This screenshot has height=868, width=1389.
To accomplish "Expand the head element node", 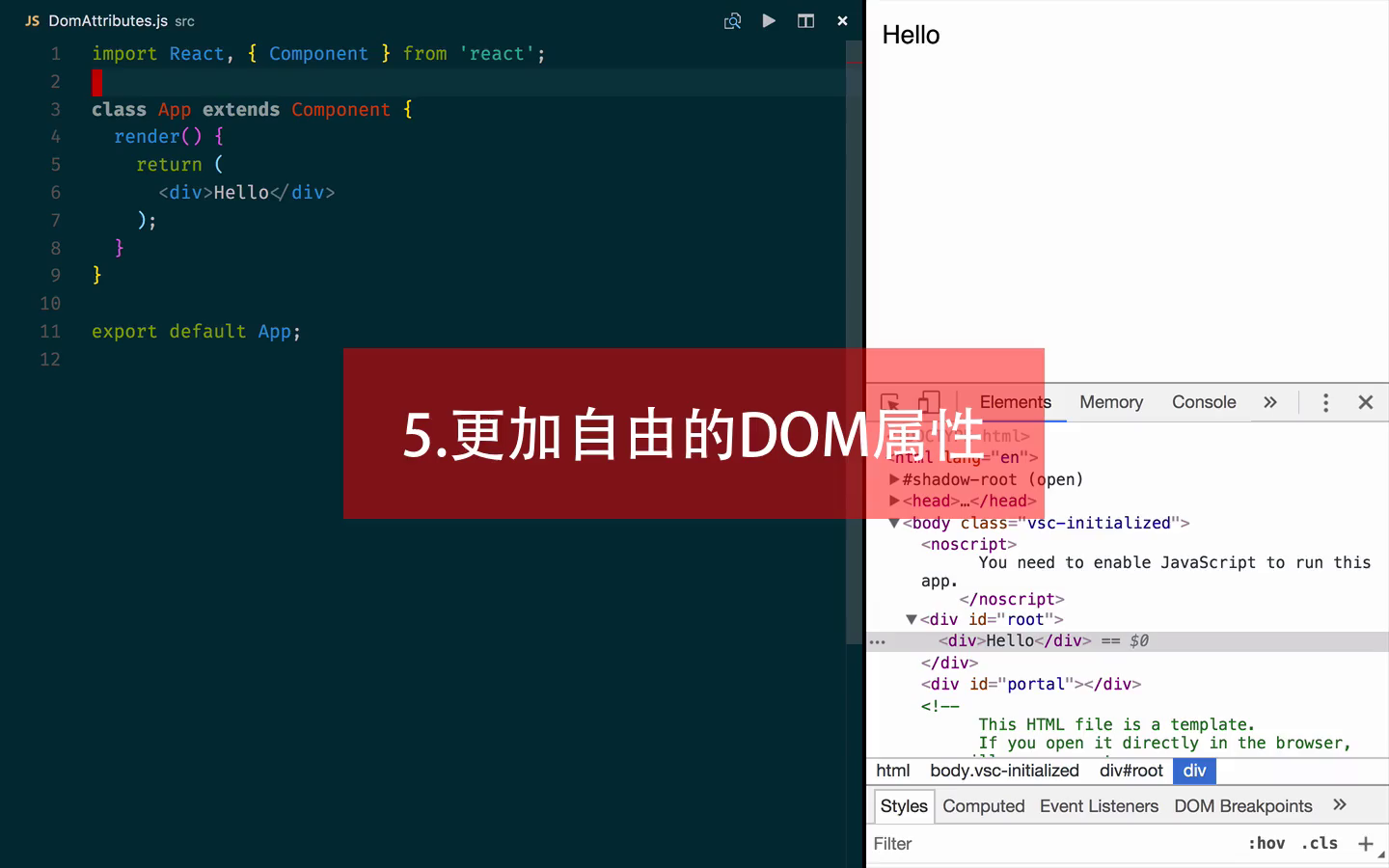I will [x=894, y=501].
